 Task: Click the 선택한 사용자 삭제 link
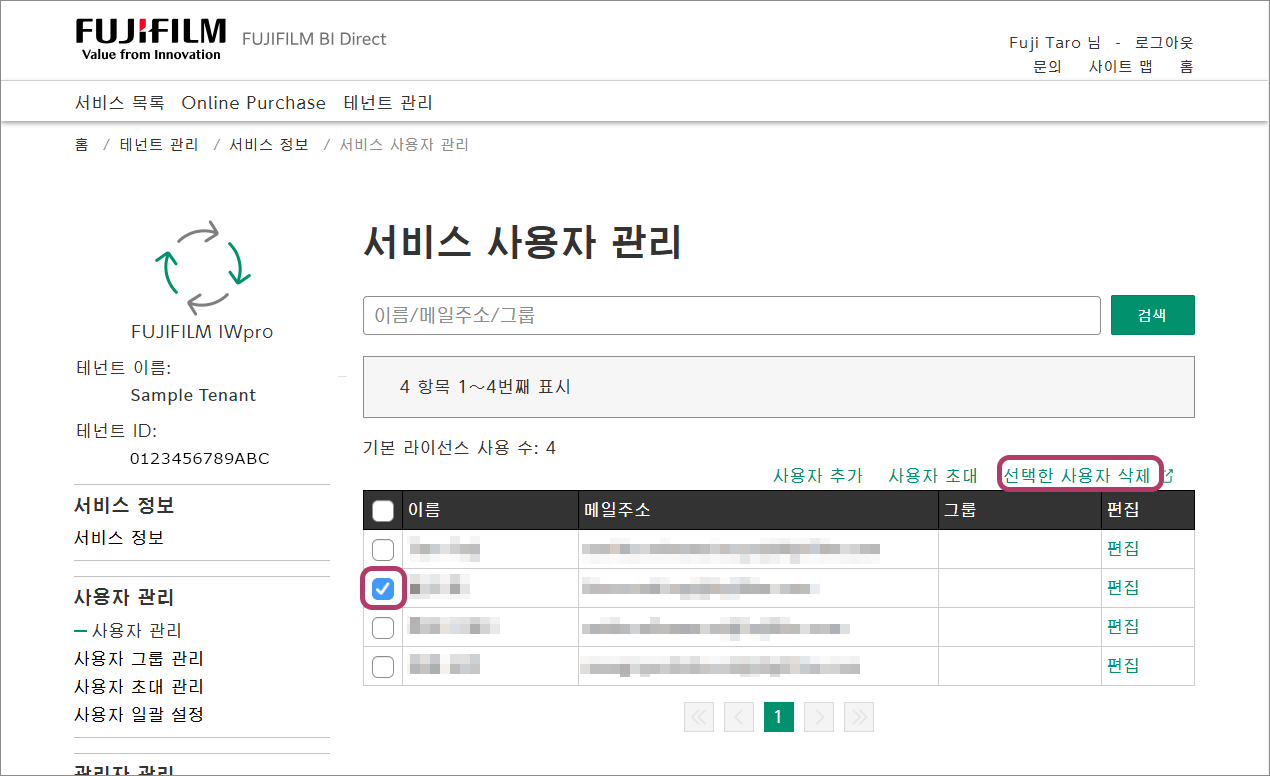click(1077, 476)
